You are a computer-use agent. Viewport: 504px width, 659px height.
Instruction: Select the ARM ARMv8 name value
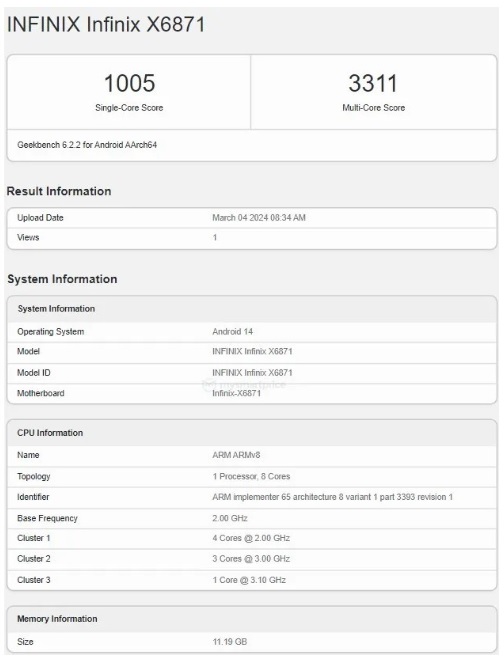point(236,455)
